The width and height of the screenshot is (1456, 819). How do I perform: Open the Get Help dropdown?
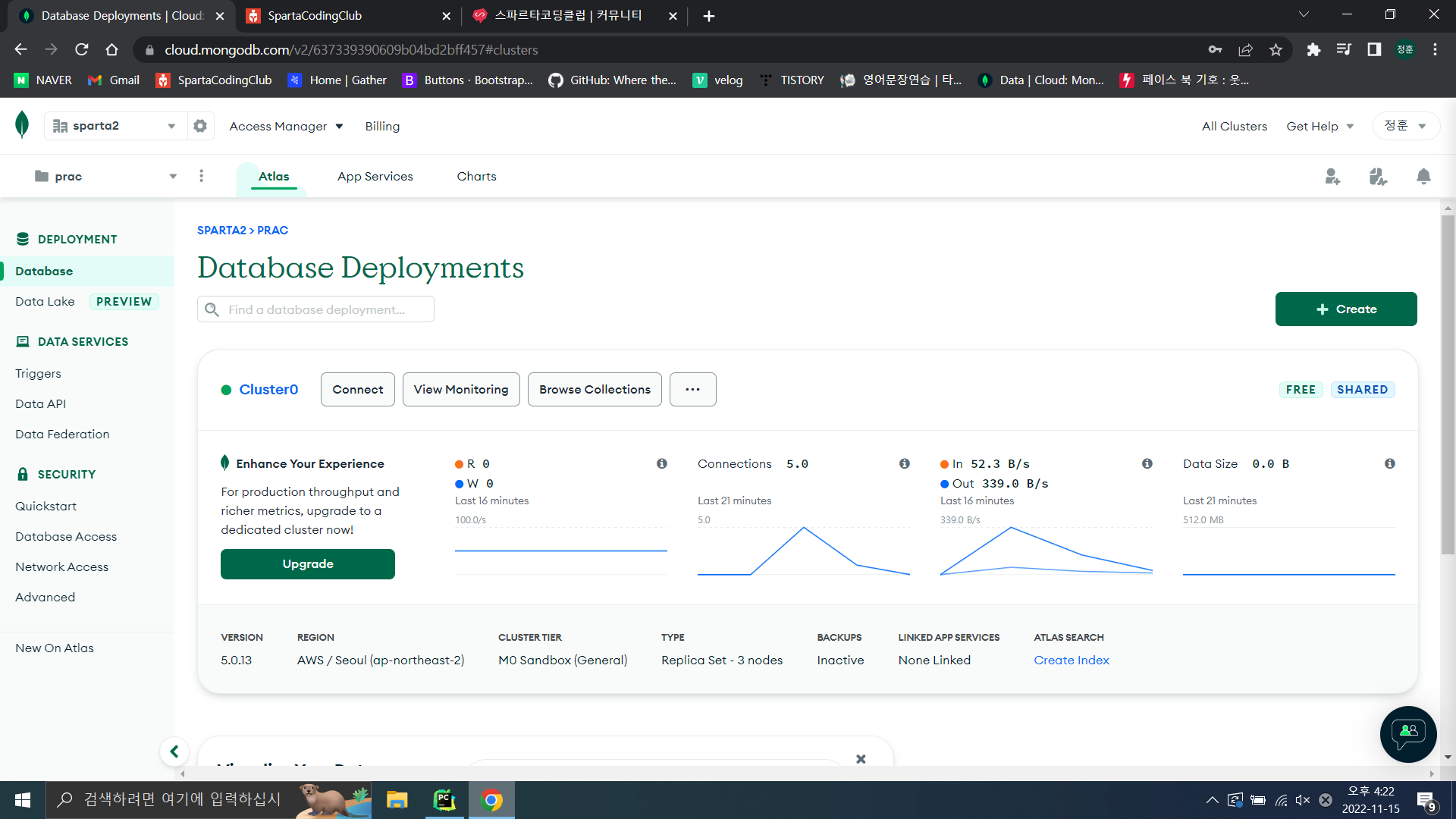pos(1320,127)
